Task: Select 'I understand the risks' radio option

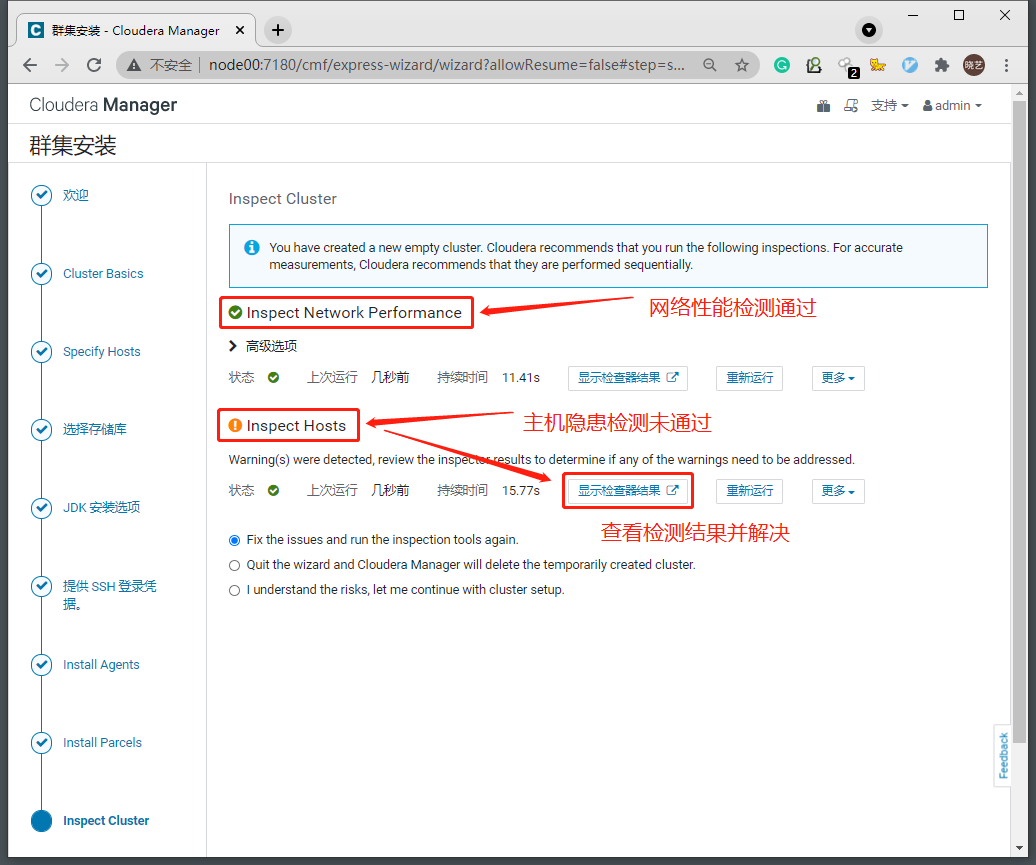Action: click(x=235, y=591)
